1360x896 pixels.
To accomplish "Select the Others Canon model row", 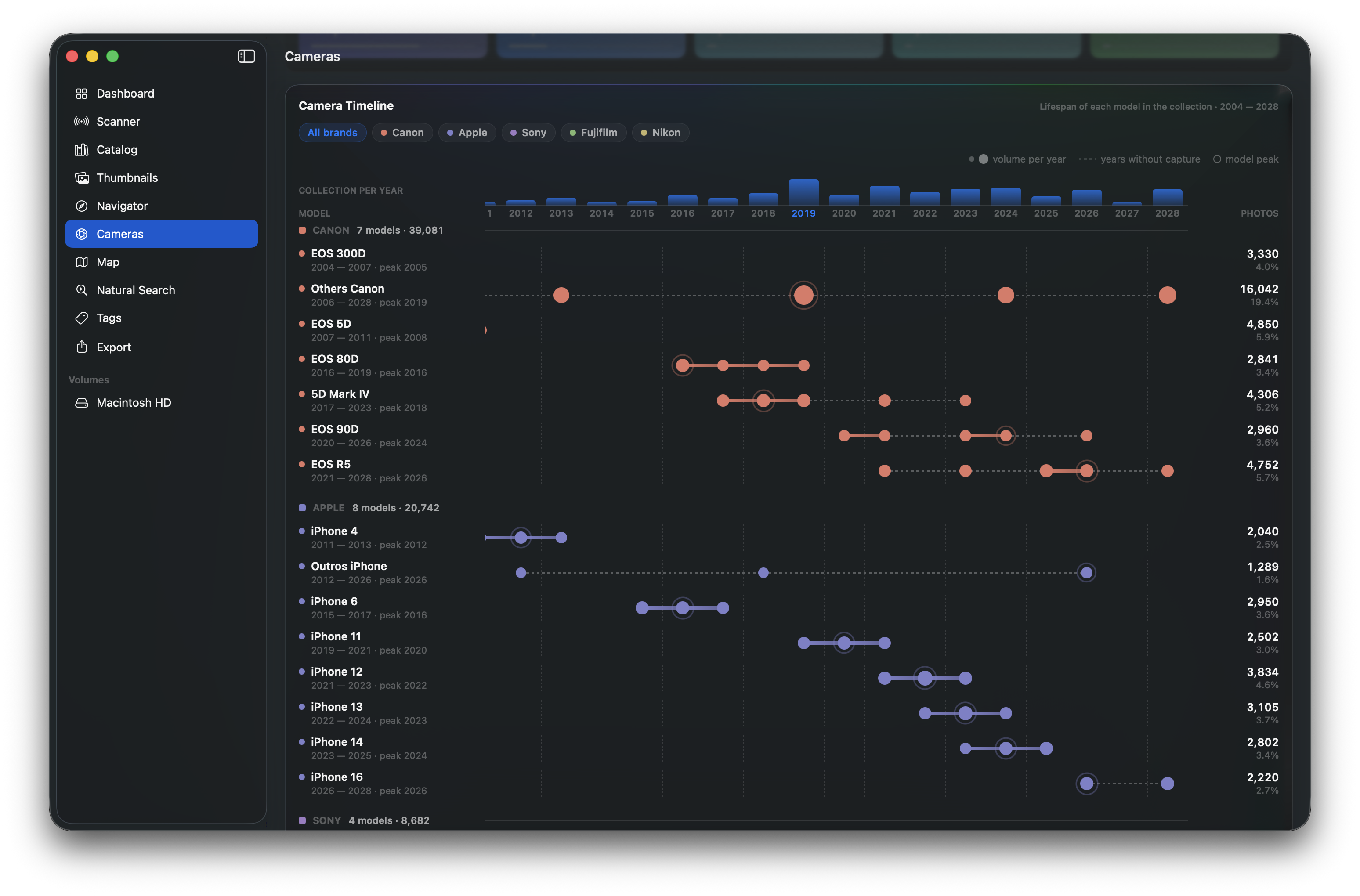I will point(789,296).
